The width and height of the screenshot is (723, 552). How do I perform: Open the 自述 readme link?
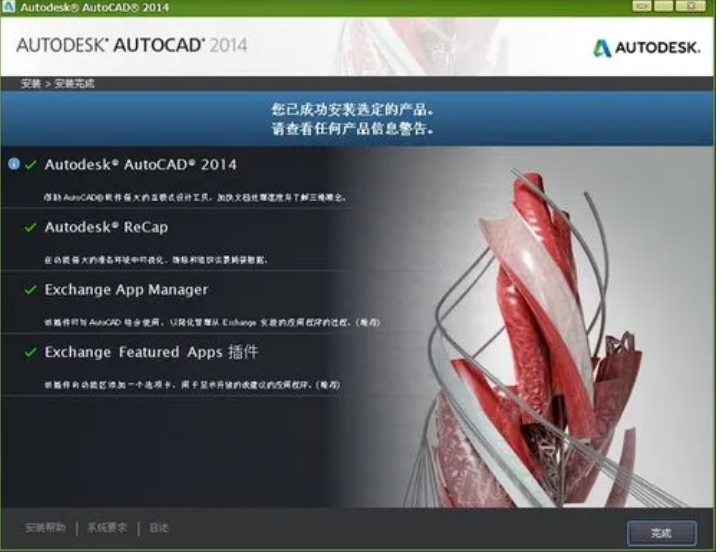(x=159, y=527)
